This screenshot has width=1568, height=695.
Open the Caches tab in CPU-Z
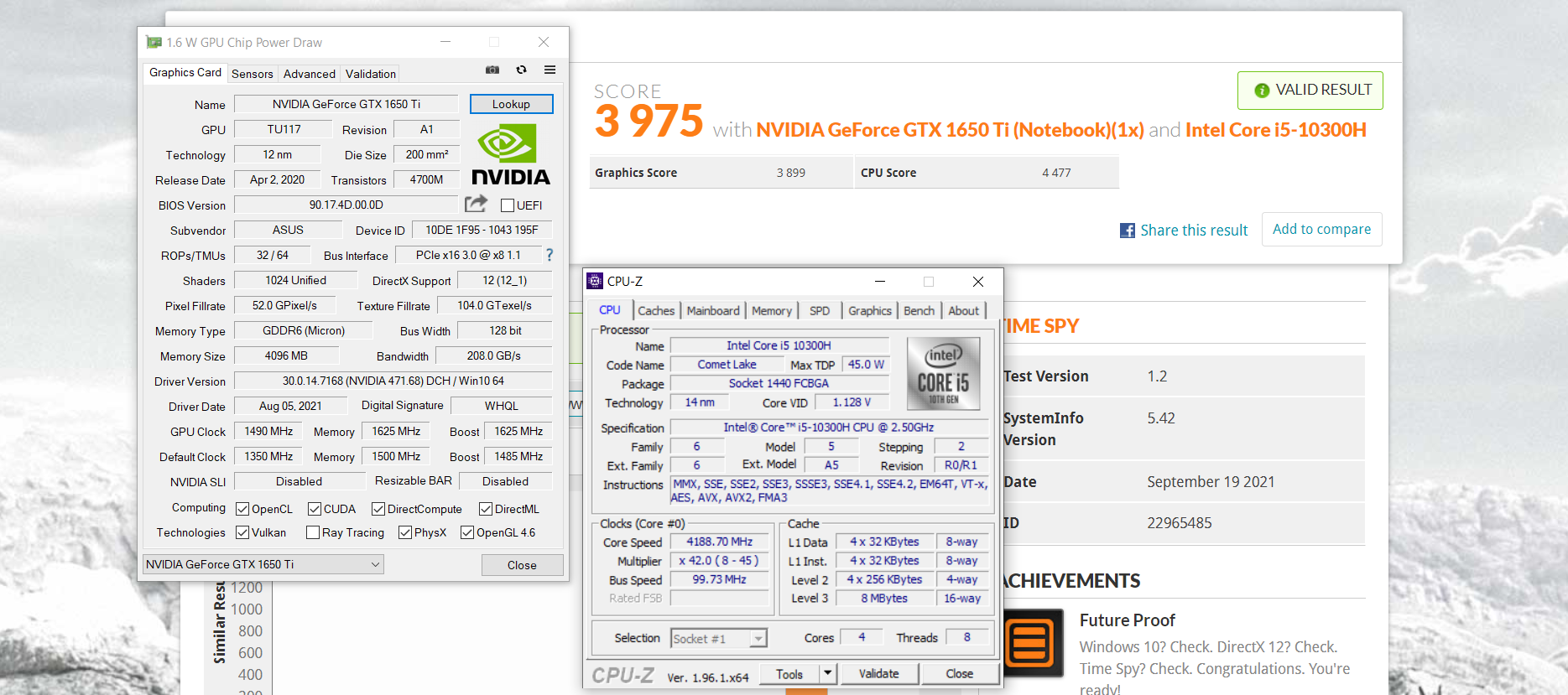pyautogui.click(x=656, y=311)
